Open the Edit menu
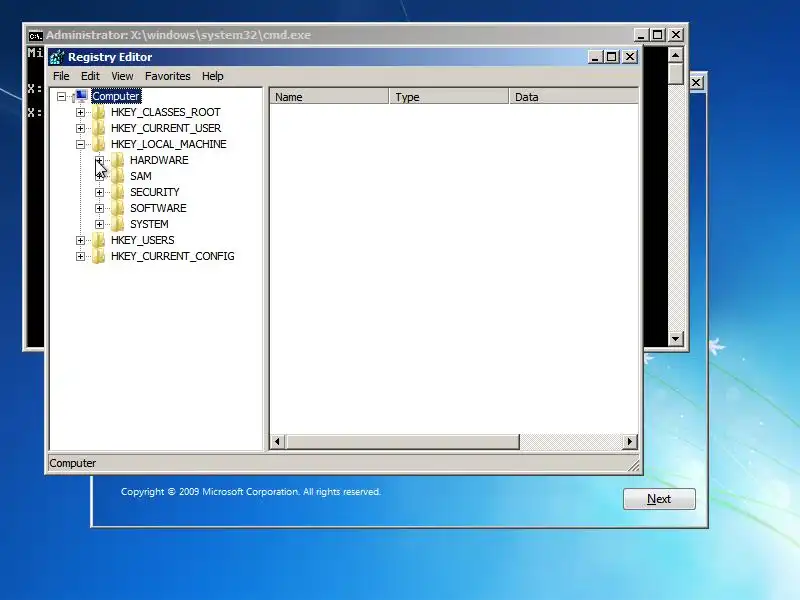The height and width of the screenshot is (600, 800). pos(90,76)
